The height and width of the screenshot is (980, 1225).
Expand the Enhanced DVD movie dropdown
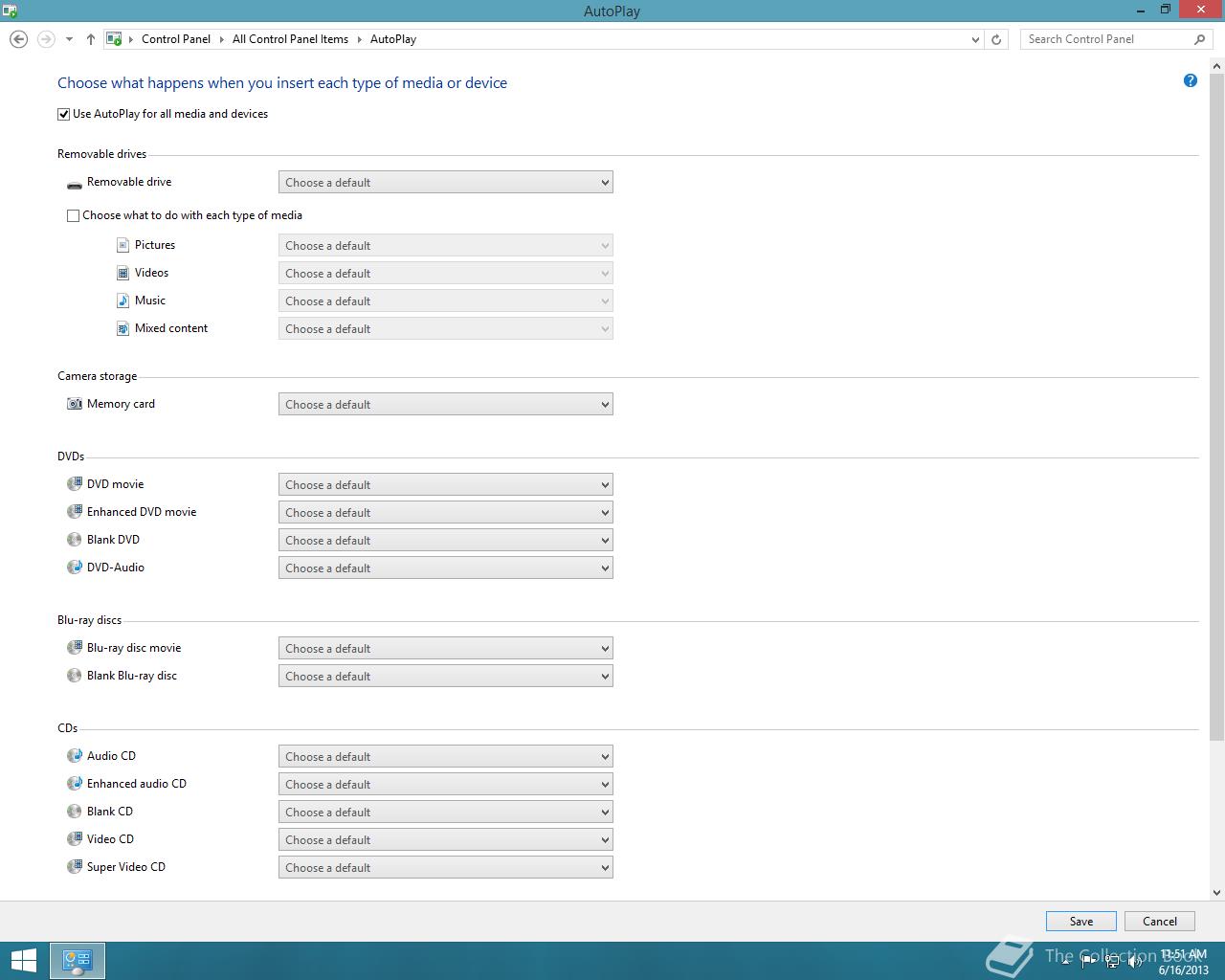point(446,512)
